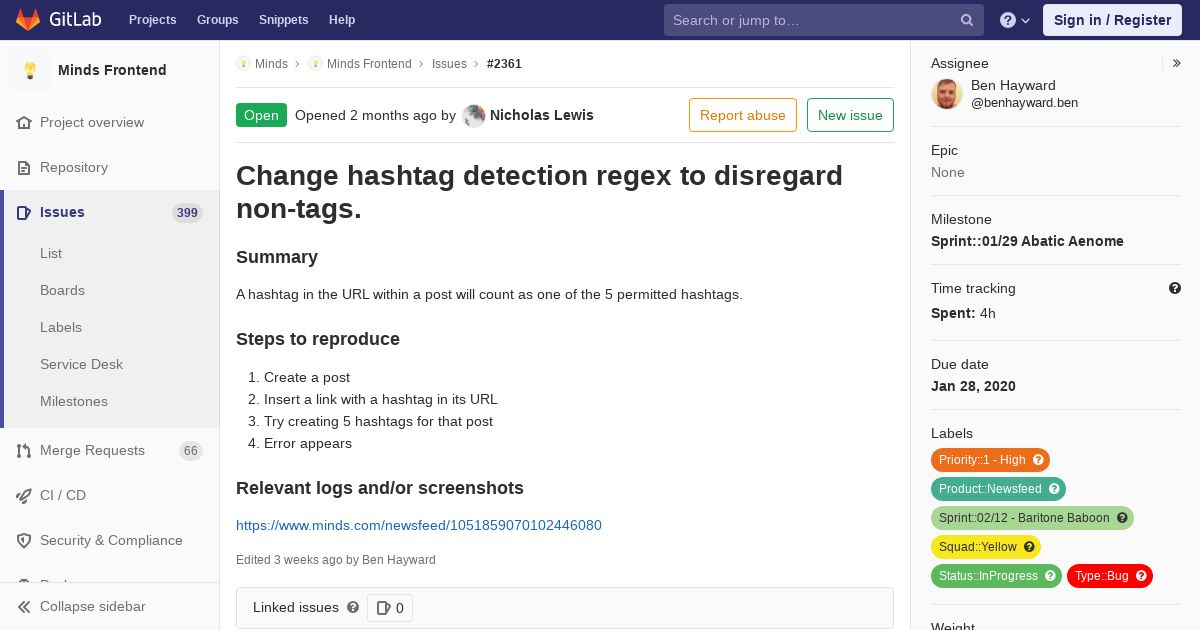The image size is (1200, 630).
Task: Click the Report abuse button
Action: [743, 115]
